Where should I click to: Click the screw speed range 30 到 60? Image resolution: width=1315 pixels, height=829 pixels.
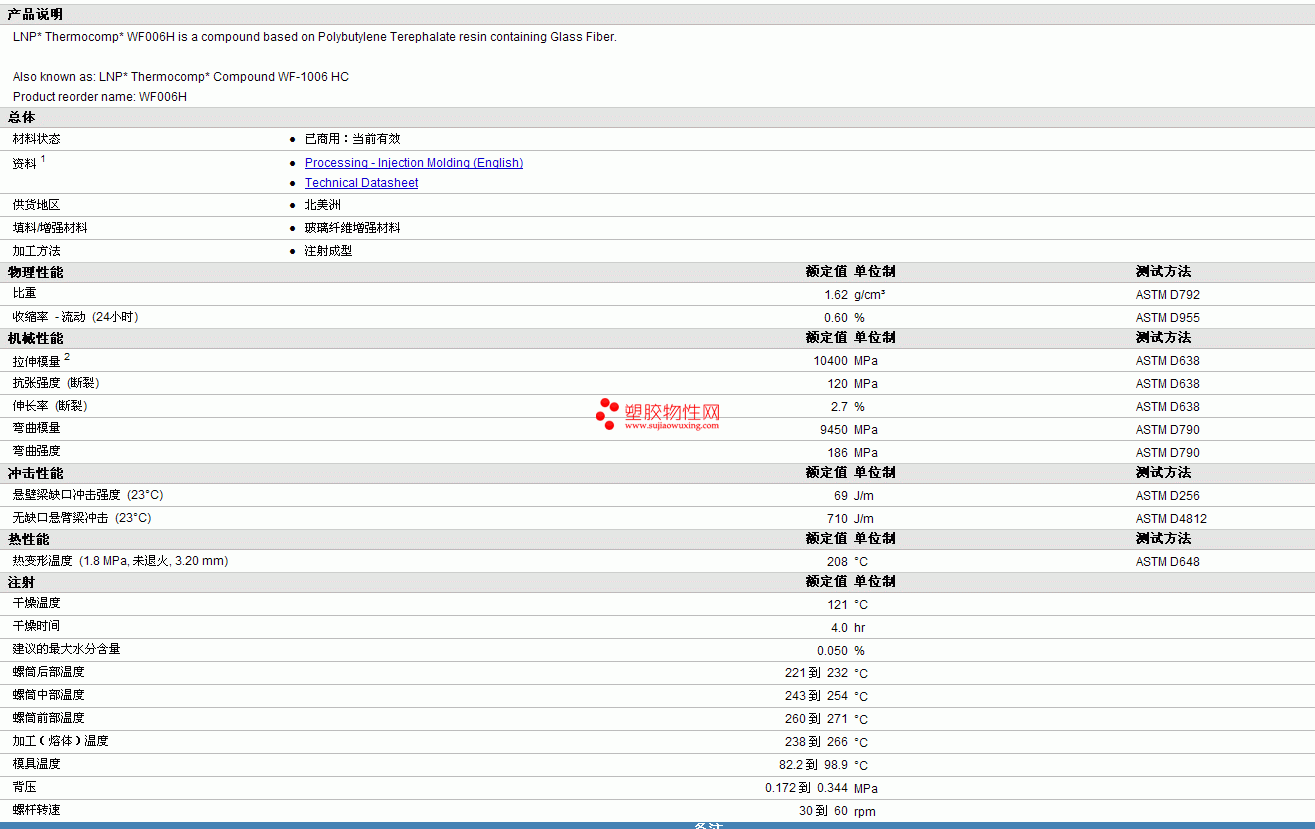point(823,812)
